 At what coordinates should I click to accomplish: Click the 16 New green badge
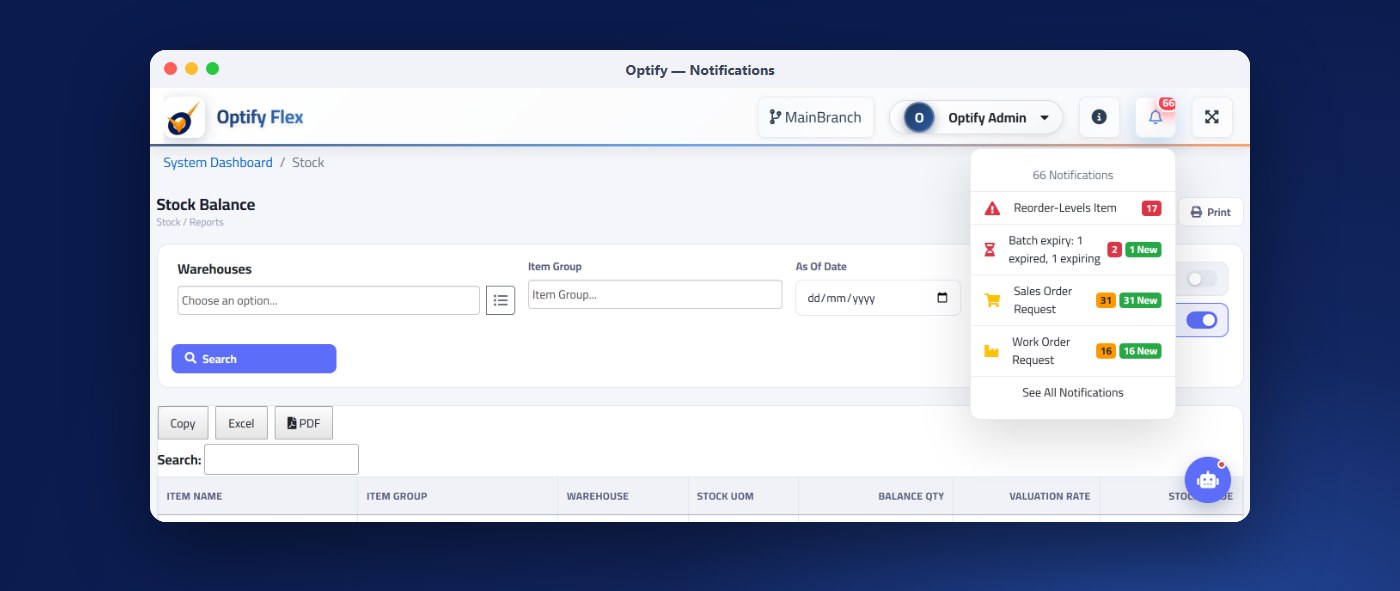tap(1140, 351)
